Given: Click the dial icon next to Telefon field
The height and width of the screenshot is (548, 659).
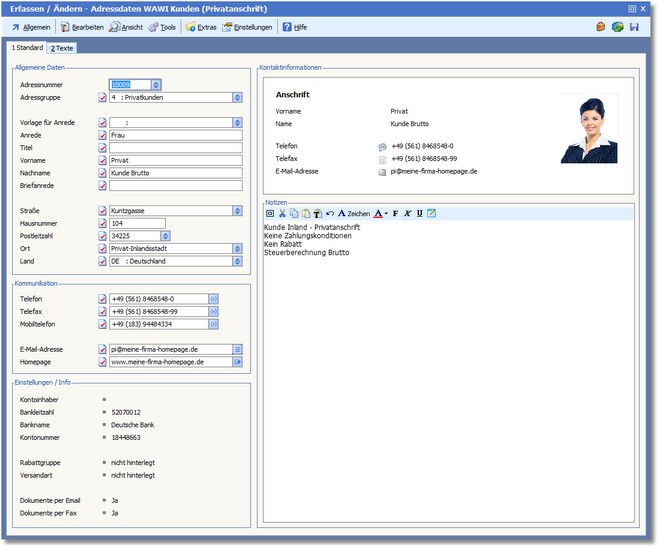Looking at the screenshot, I should pyautogui.click(x=213, y=299).
